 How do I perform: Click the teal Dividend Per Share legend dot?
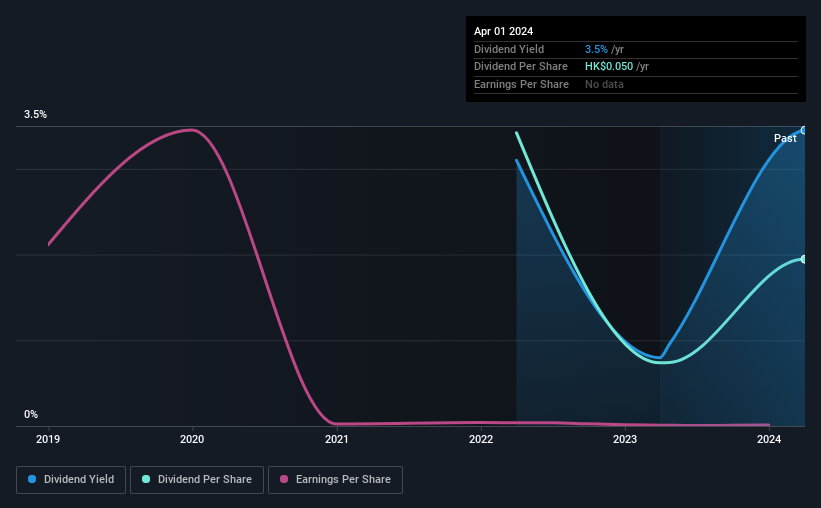[146, 479]
